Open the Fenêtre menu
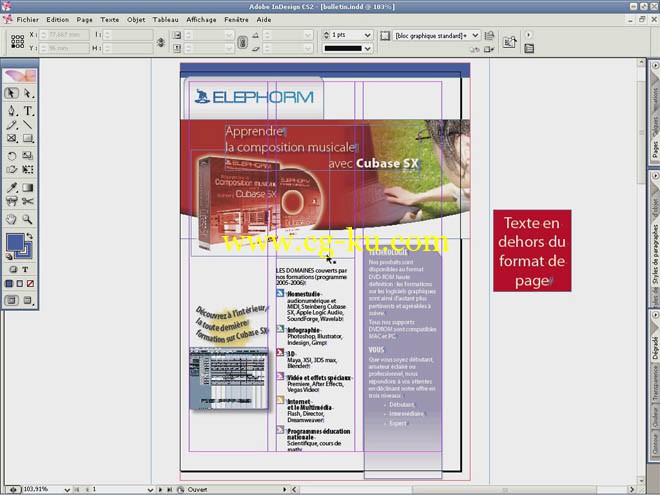This screenshot has height=495, width=660. [236, 20]
